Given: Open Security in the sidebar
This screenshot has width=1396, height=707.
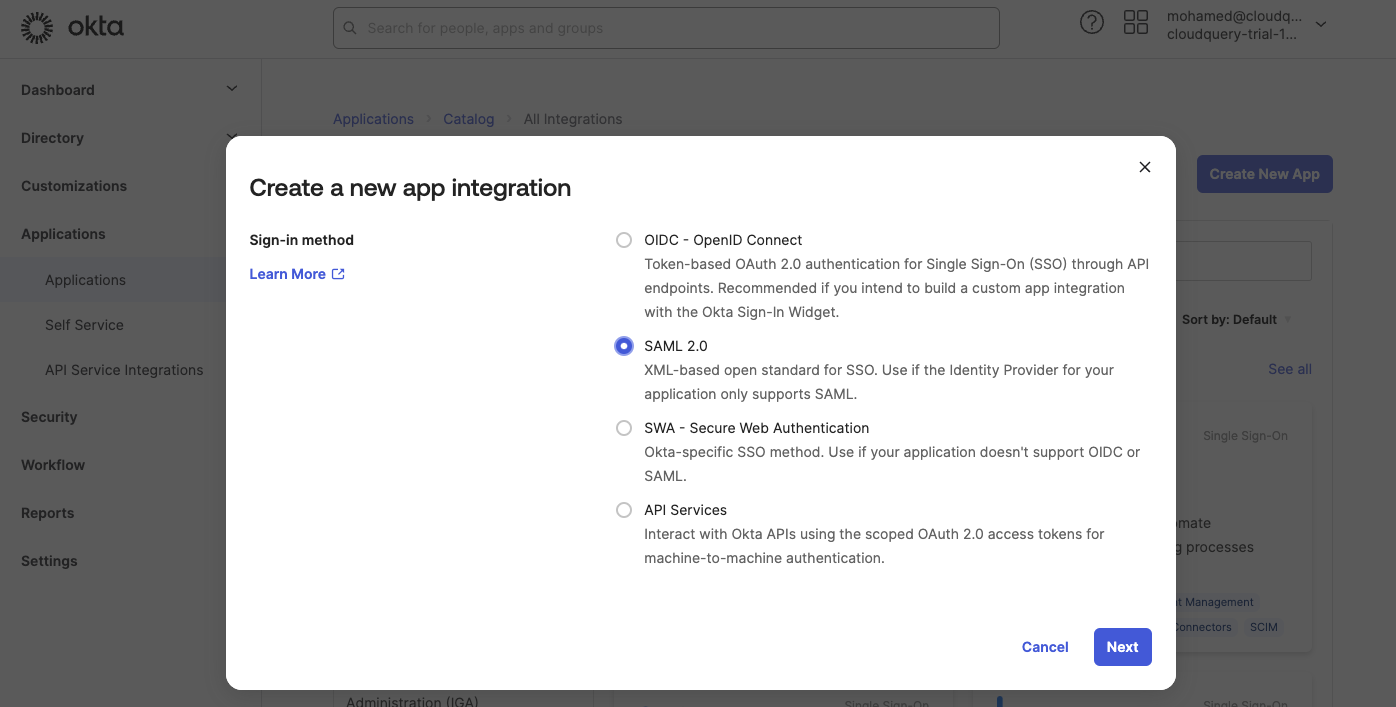Looking at the screenshot, I should (49, 417).
